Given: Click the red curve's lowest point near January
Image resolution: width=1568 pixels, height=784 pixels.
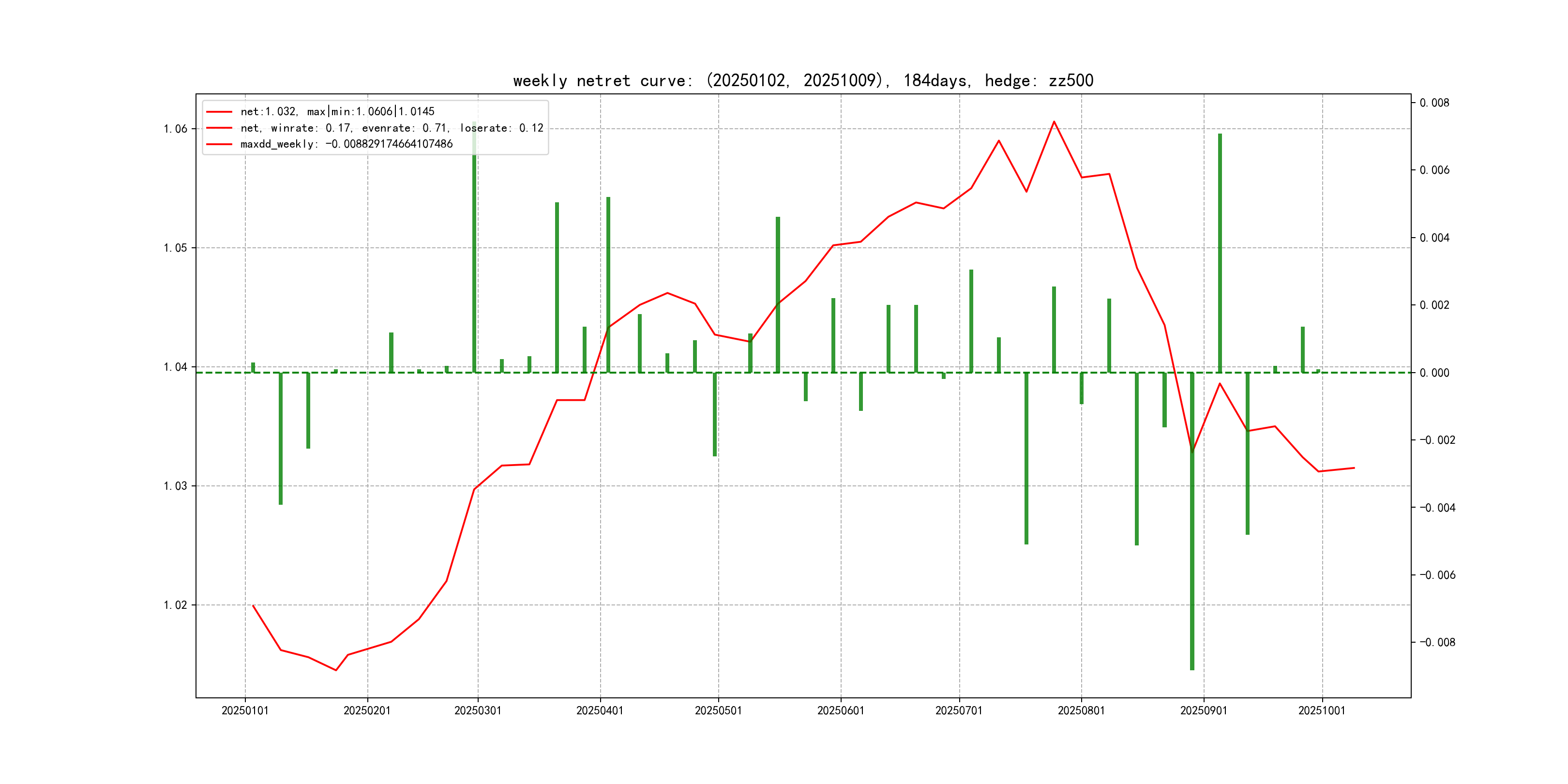Looking at the screenshot, I should click(336, 670).
